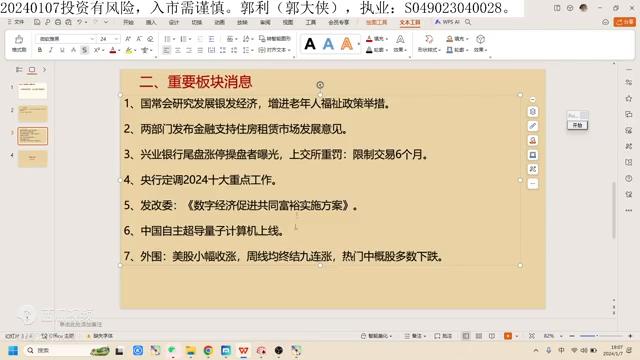Select slide 2 thumbnail
Viewport: 640px width, 360px height.
[33, 113]
